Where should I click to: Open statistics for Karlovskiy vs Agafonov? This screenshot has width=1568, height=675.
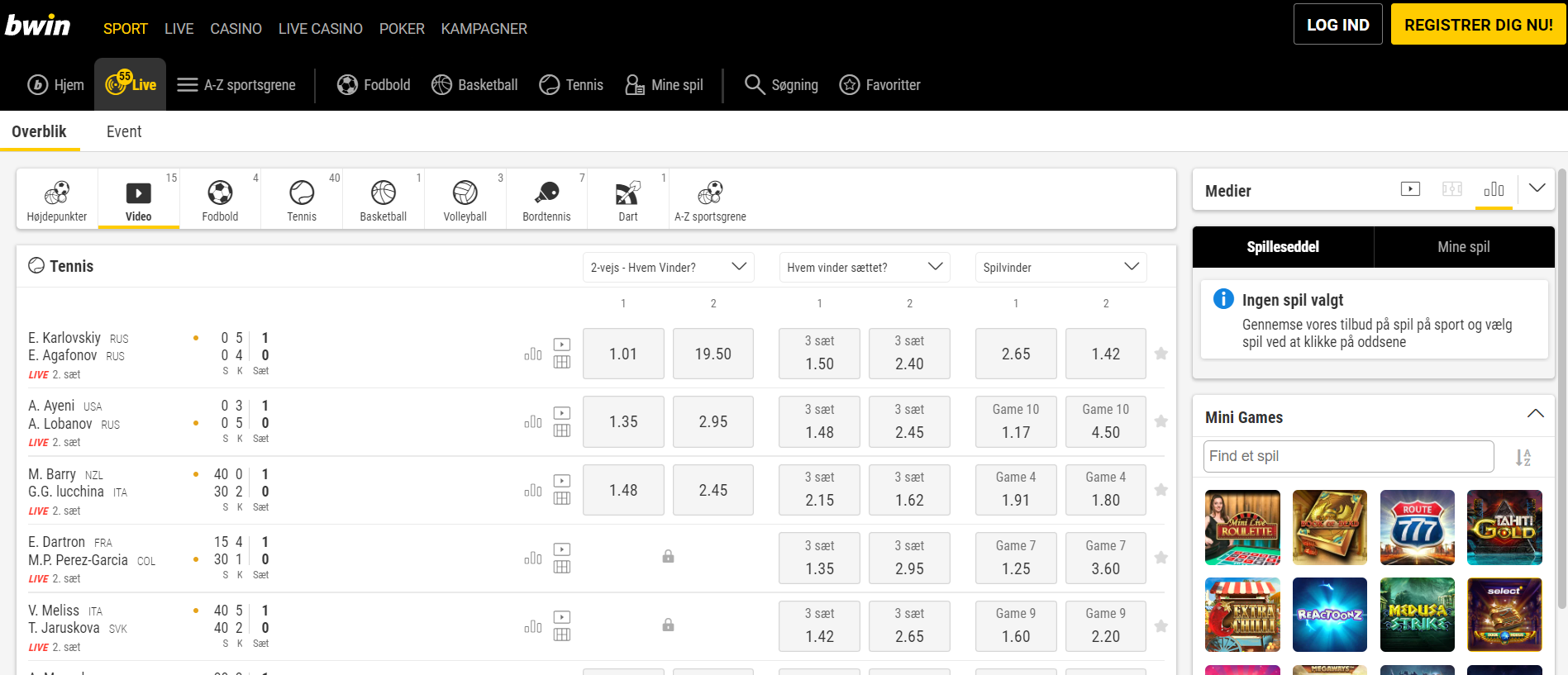pos(533,354)
